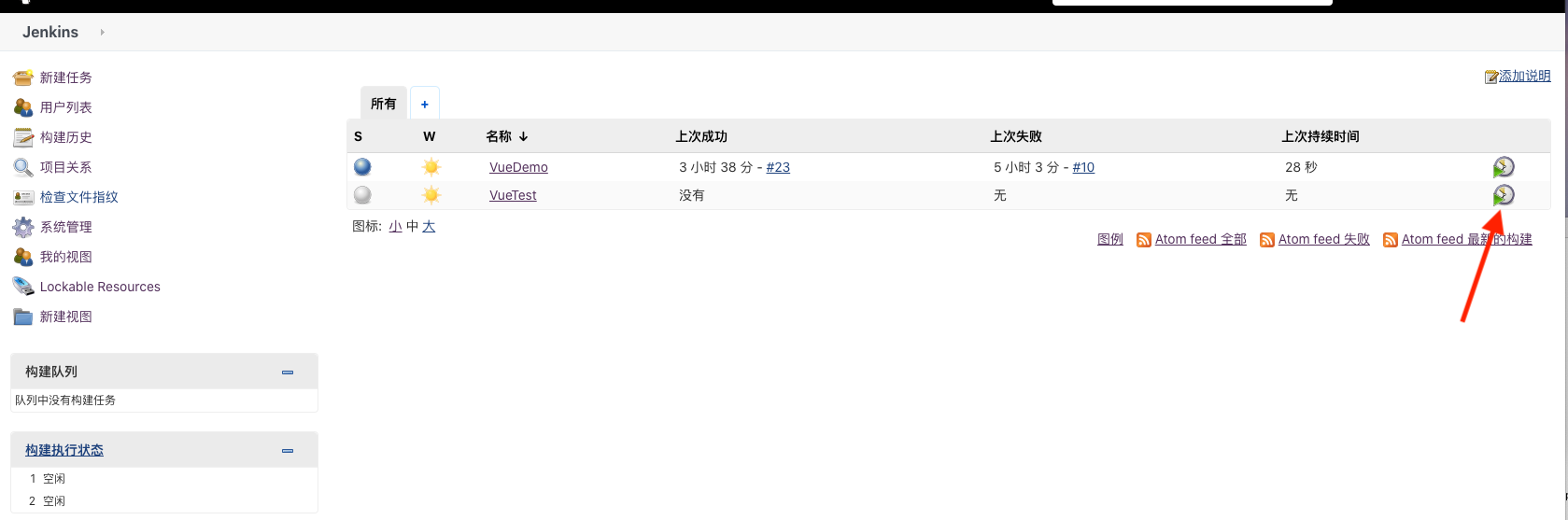This screenshot has height=520, width=1568.
Task: Click the Lockable Resources icon
Action: click(x=23, y=287)
